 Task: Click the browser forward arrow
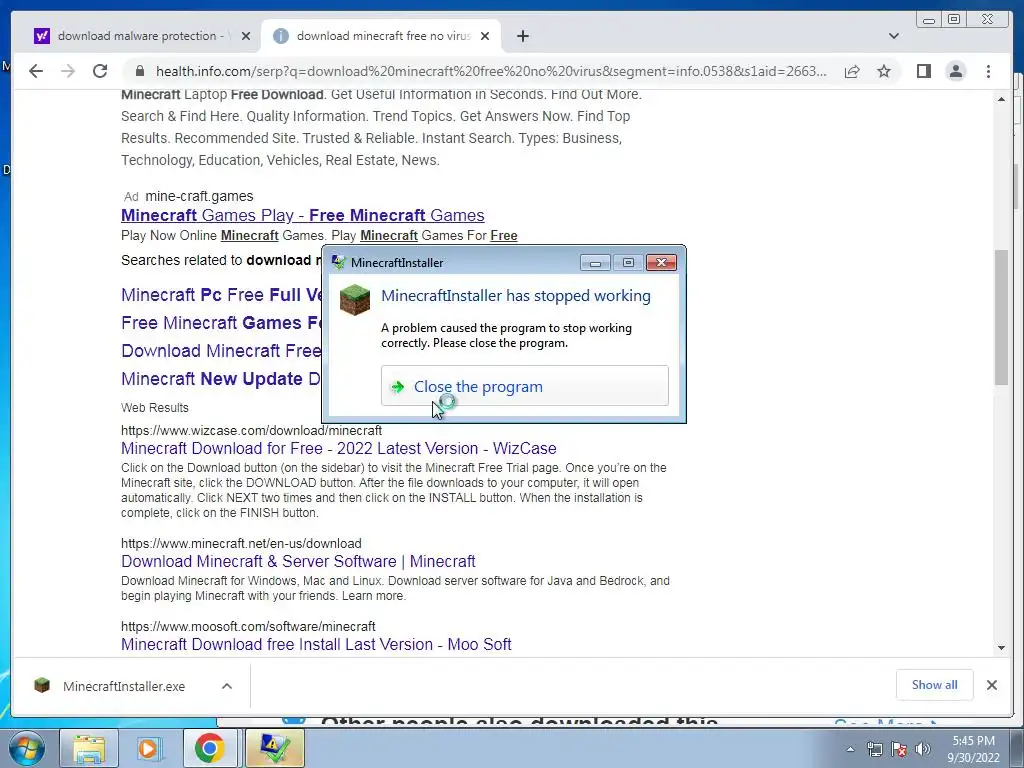pos(68,71)
